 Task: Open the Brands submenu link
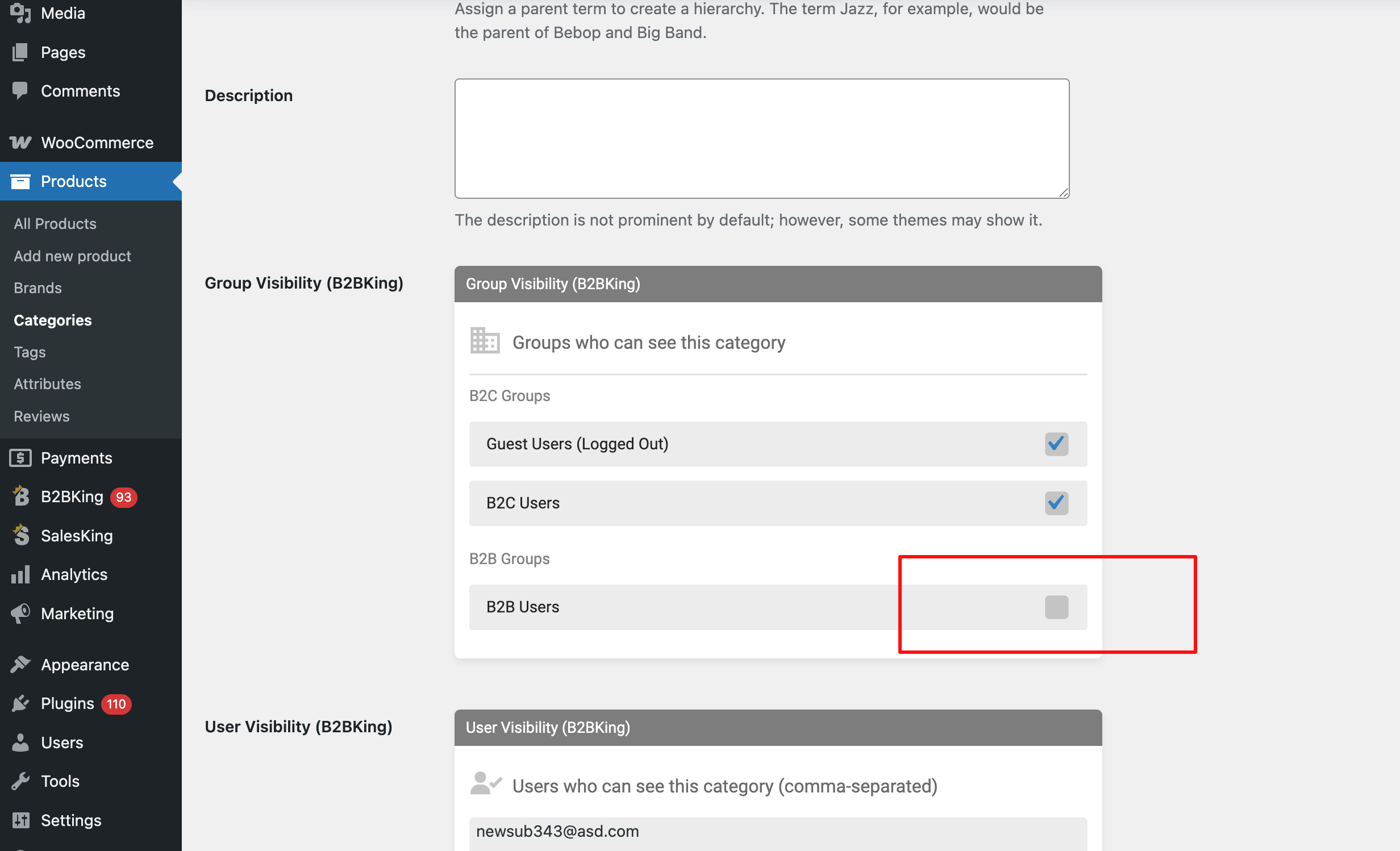click(x=37, y=288)
